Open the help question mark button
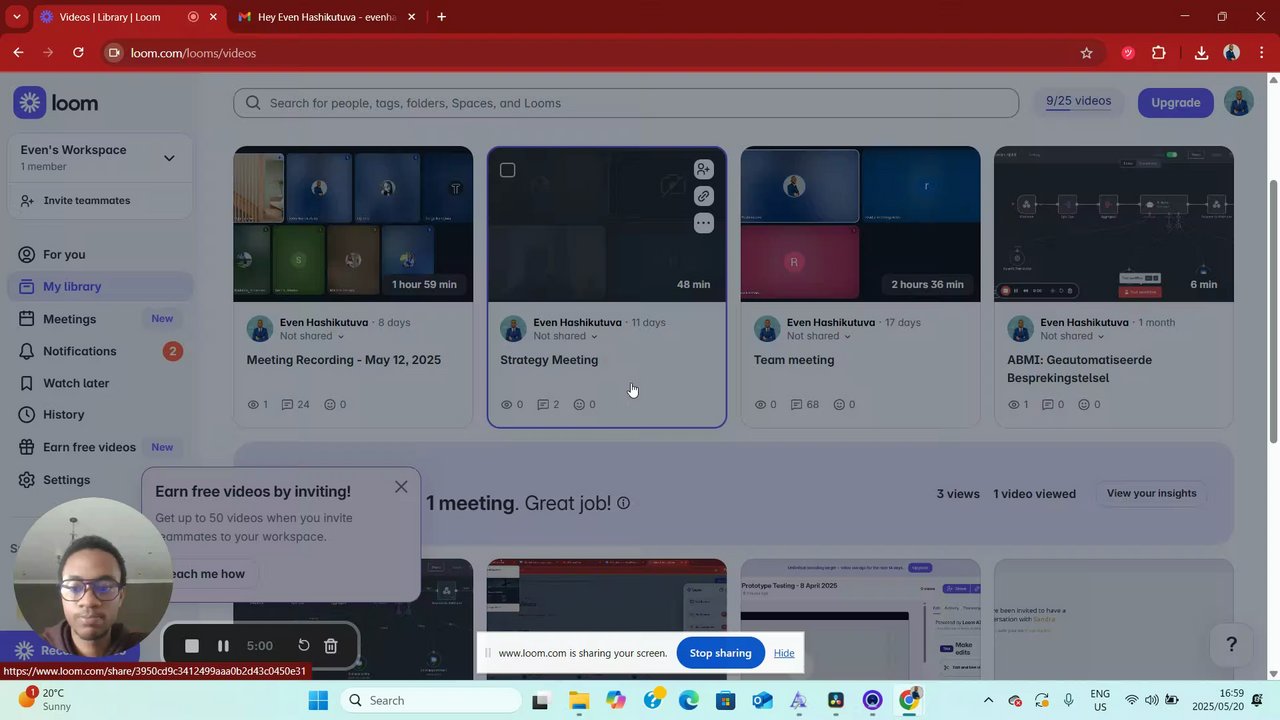 tap(1231, 645)
